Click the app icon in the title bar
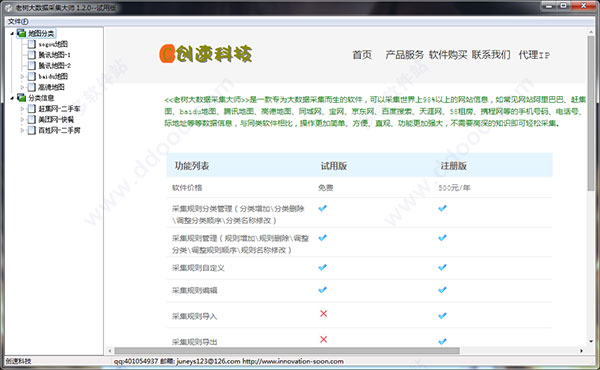Image resolution: width=600 pixels, height=370 pixels. [8, 7]
